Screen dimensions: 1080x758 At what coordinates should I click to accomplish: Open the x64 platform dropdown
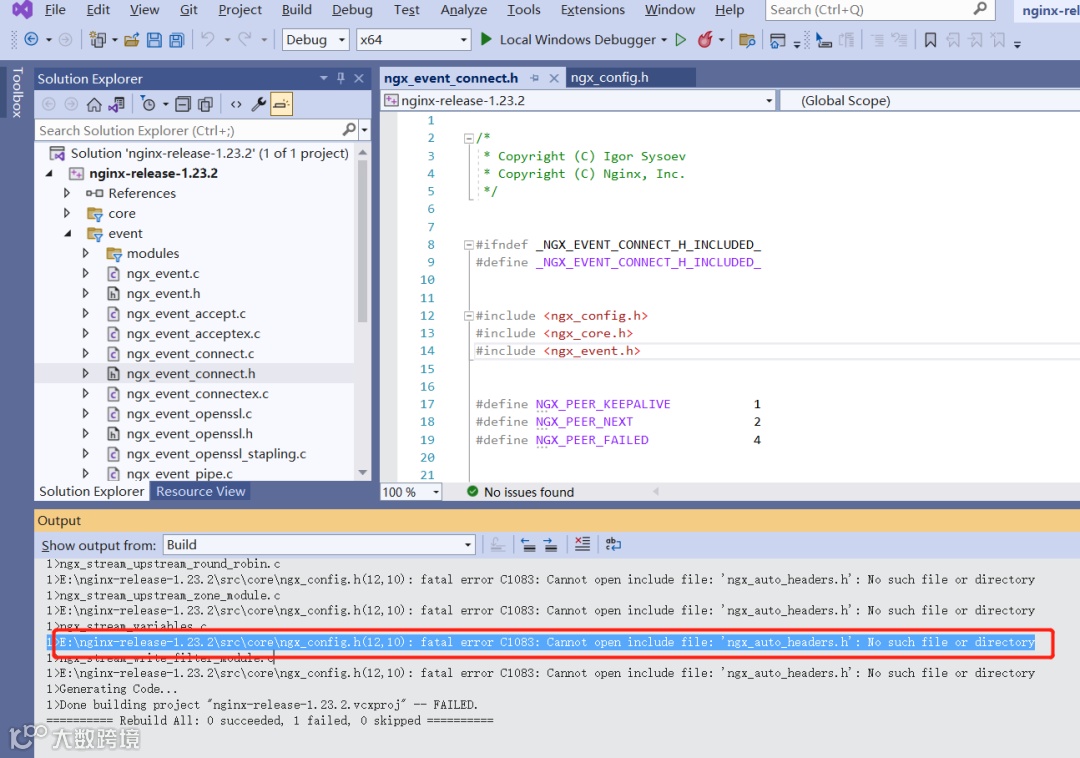[x=413, y=39]
